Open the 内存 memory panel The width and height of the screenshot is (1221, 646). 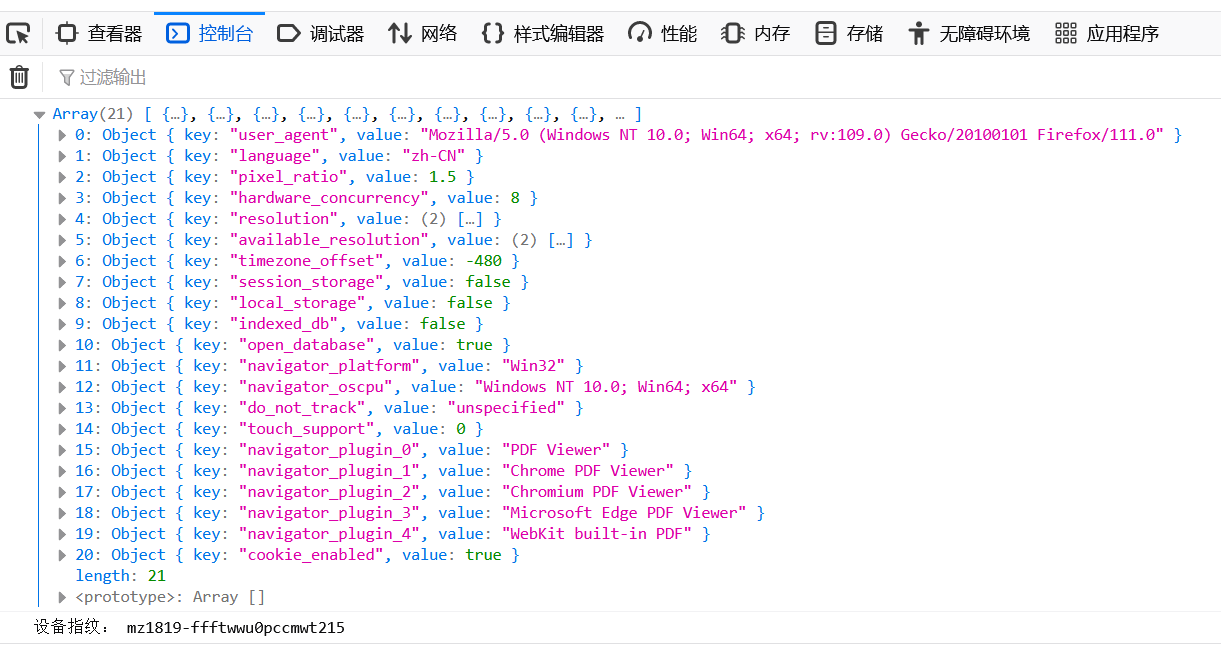tap(755, 33)
